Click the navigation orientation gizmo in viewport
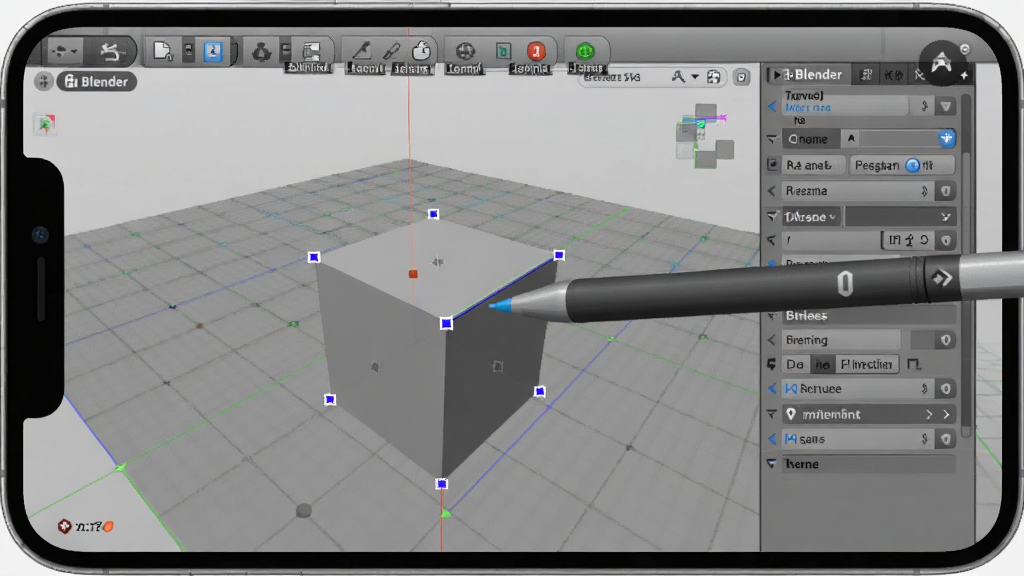The image size is (1024, 576). pyautogui.click(x=704, y=136)
